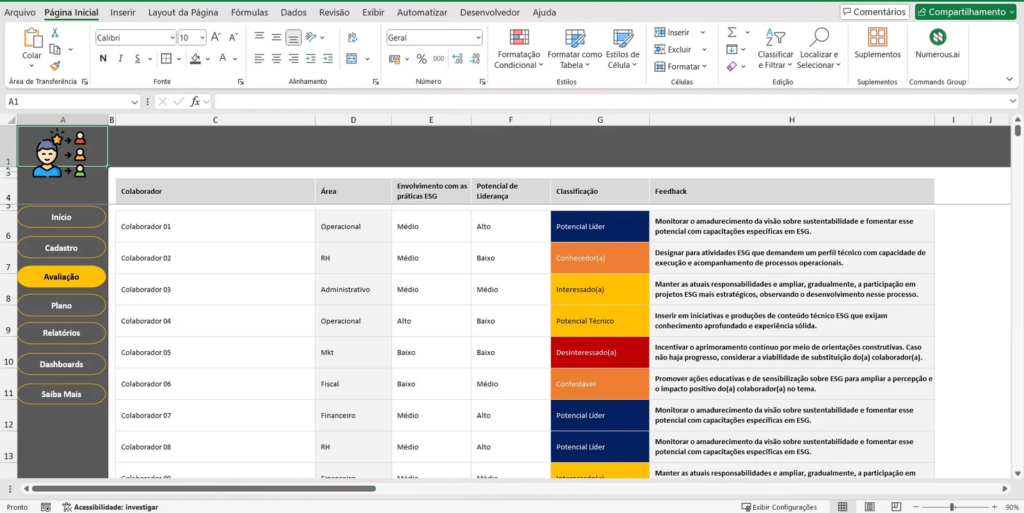The height and width of the screenshot is (513, 1024).
Task: Click the formula bar input field
Action: [x=600, y=102]
